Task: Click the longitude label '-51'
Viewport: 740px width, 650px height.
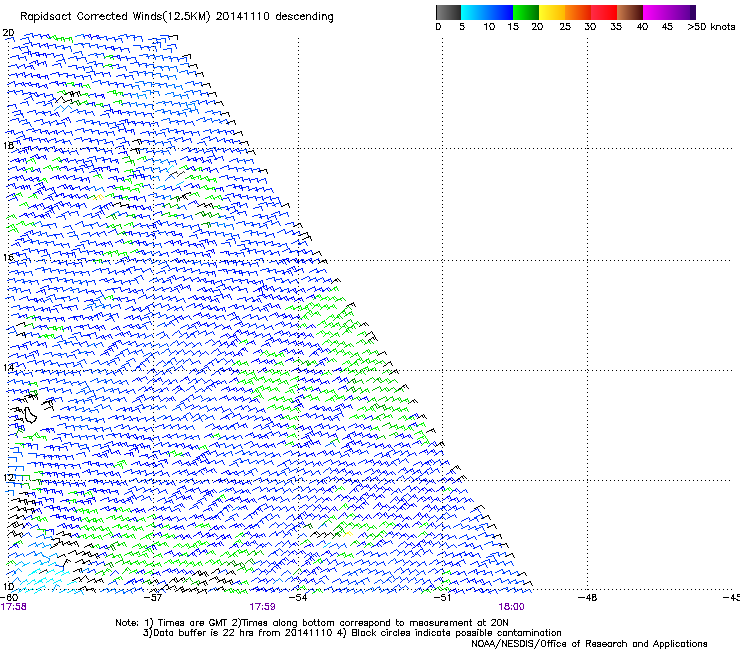Action: point(442,598)
